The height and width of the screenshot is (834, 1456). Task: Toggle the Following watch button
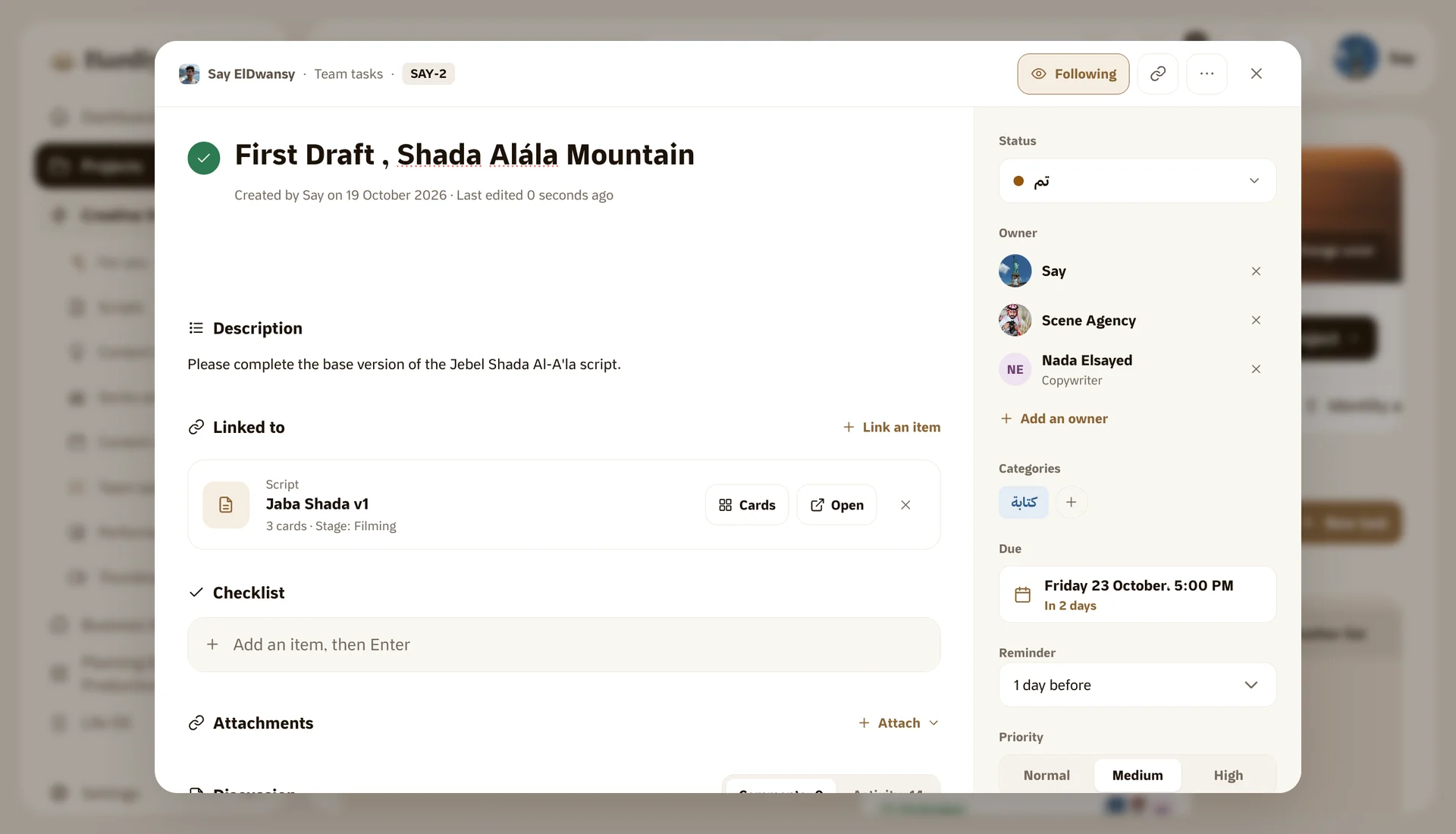[1073, 74]
